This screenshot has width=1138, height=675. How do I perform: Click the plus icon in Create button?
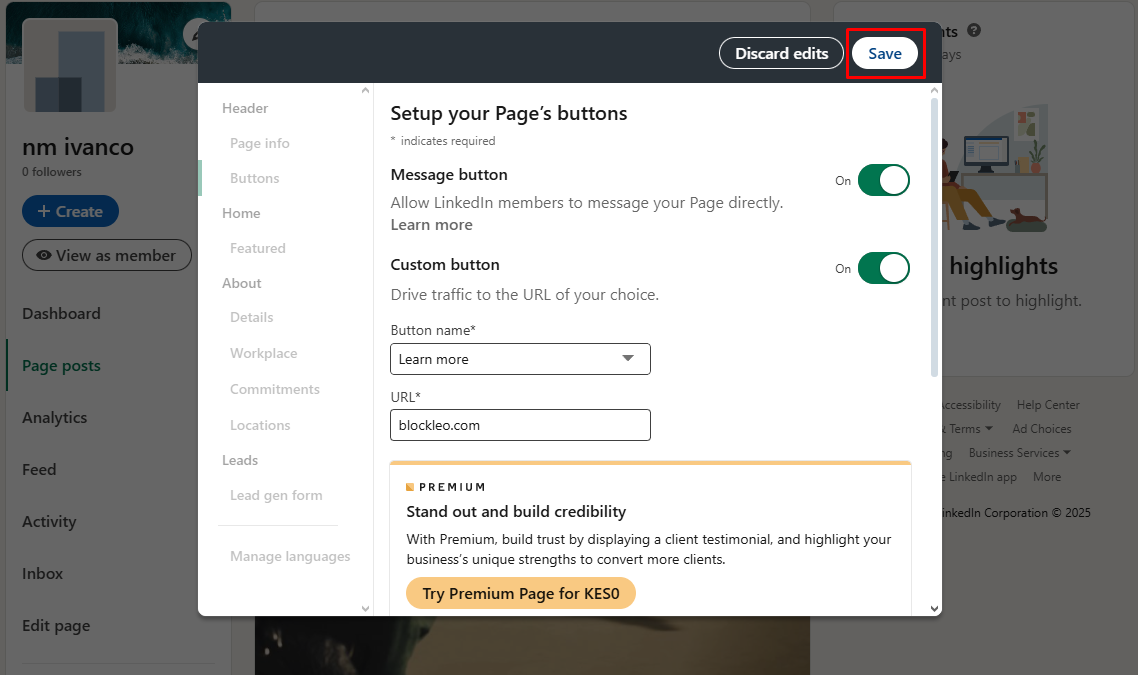pyautogui.click(x=44, y=211)
